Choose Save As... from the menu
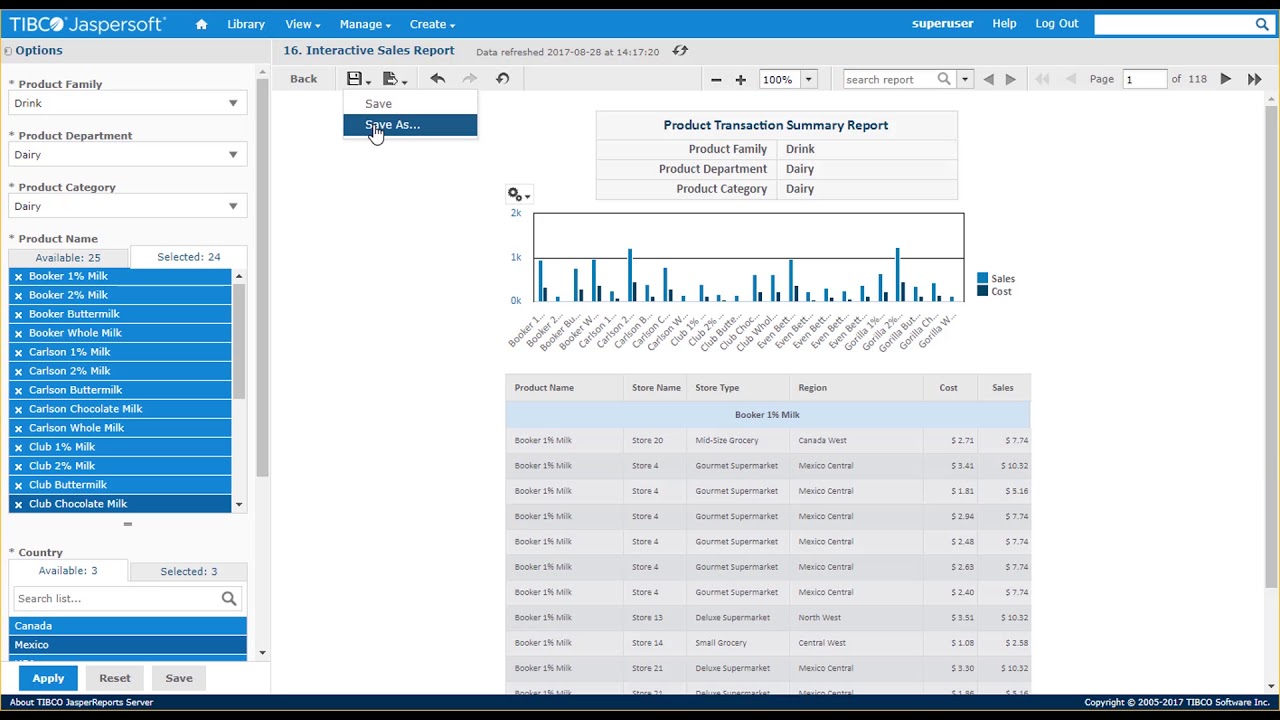This screenshot has width=1280, height=720. [x=410, y=125]
